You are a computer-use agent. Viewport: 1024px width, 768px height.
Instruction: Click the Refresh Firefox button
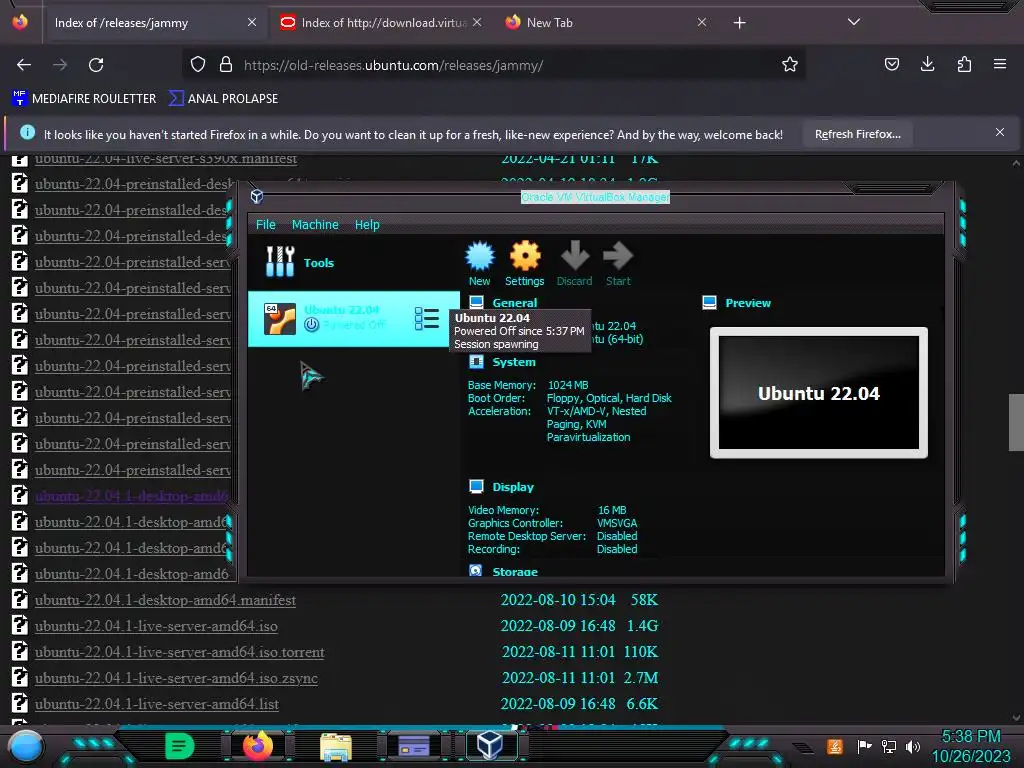point(857,135)
